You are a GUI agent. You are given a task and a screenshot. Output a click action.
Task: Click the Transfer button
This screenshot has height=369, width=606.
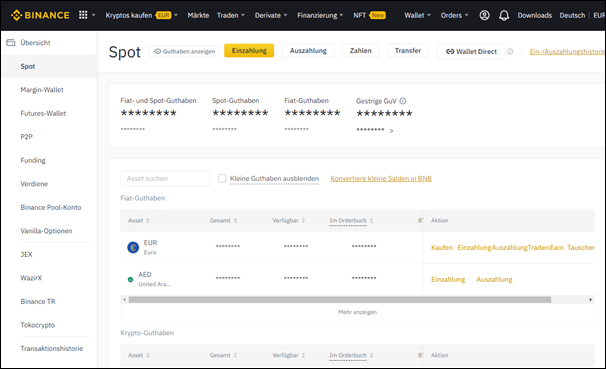click(x=408, y=51)
